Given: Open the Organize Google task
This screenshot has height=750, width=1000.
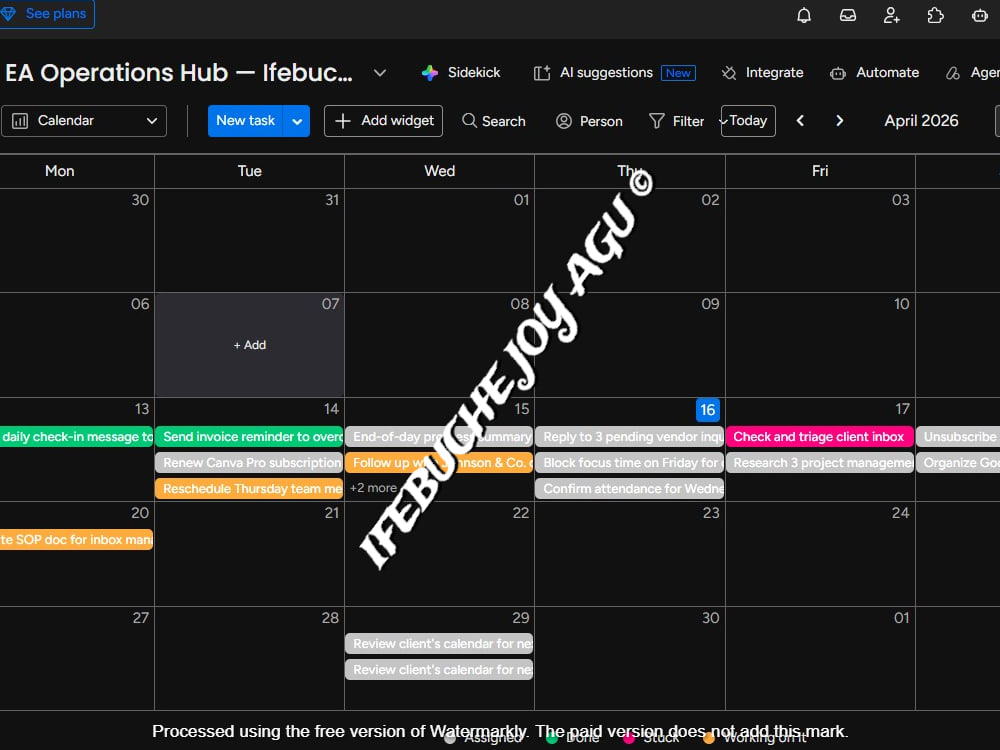Looking at the screenshot, I should pyautogui.click(x=958, y=463).
